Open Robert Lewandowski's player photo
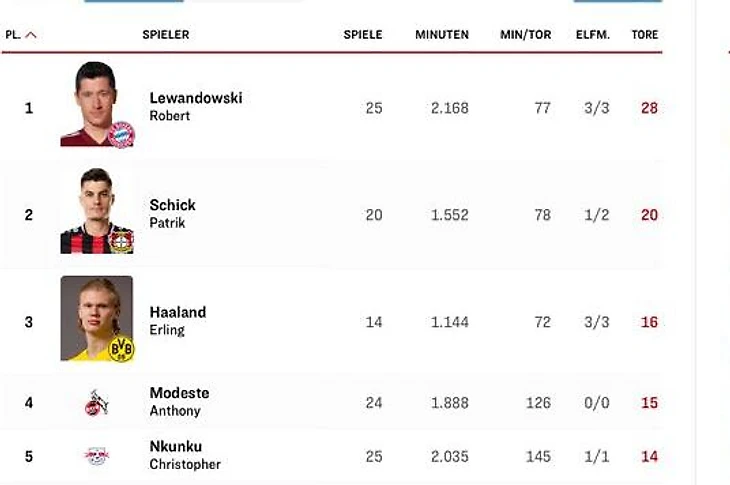The width and height of the screenshot is (730, 485). (97, 104)
